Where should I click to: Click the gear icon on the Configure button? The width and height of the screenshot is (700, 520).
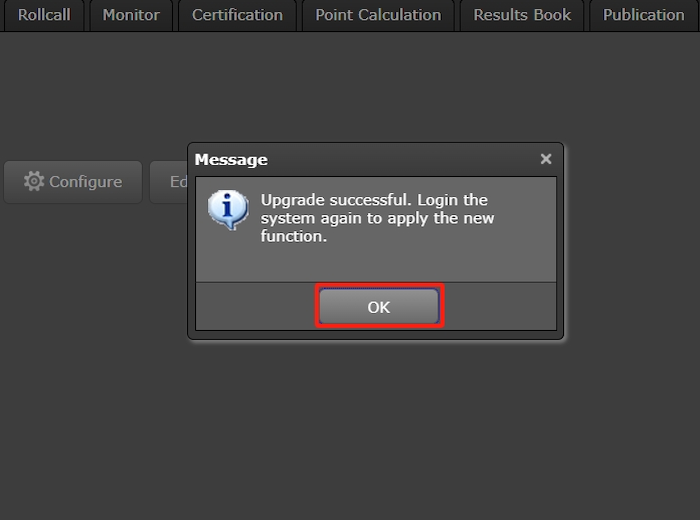(34, 181)
